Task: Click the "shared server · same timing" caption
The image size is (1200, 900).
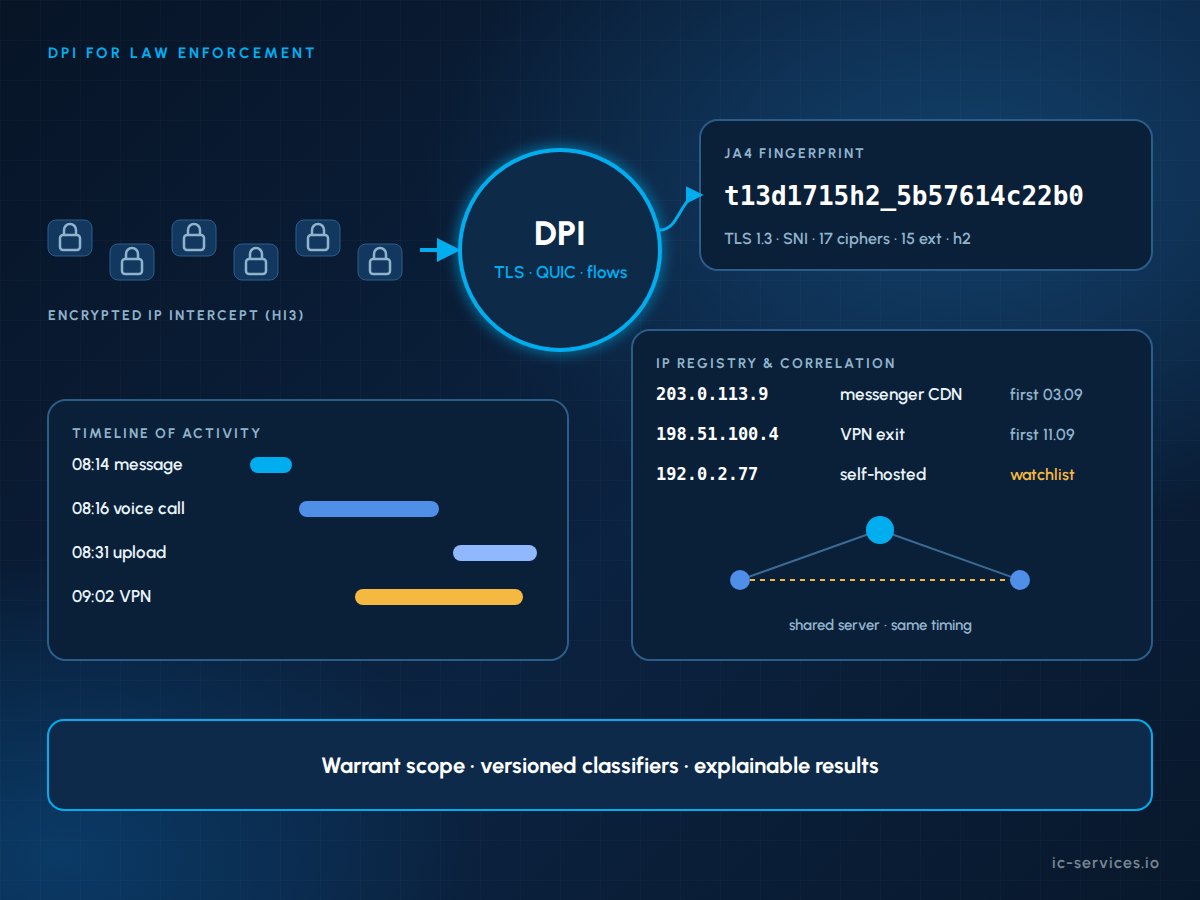Action: coord(880,625)
